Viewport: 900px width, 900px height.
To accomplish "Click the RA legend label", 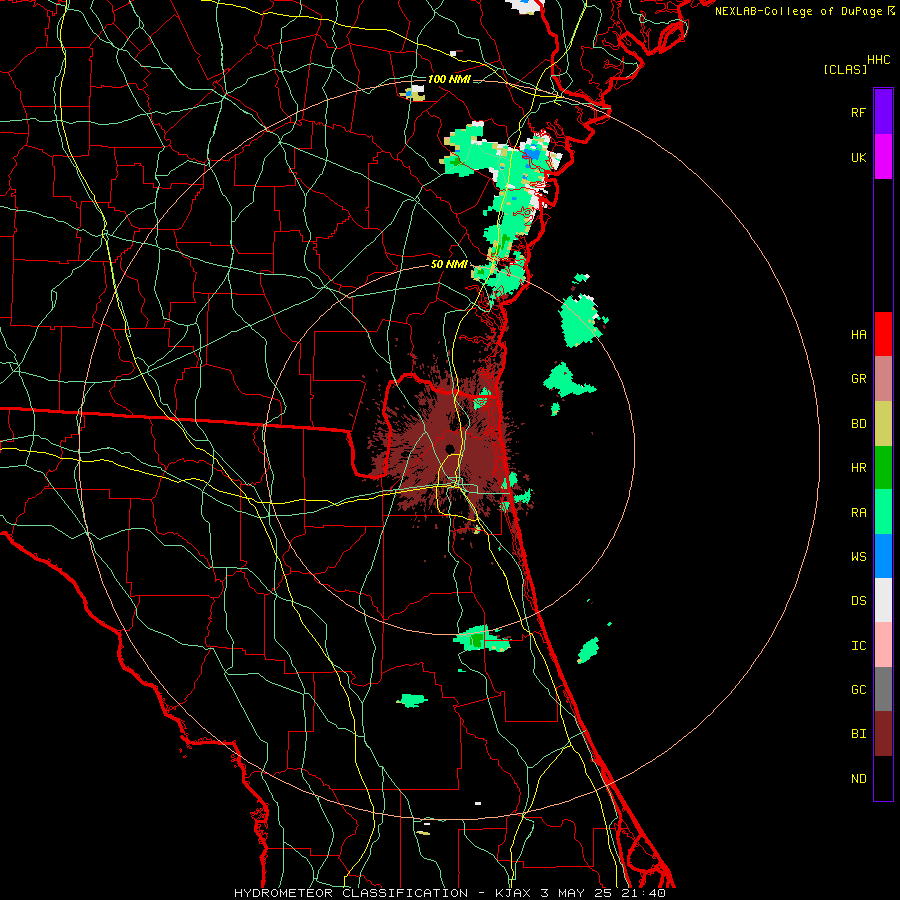I will [x=858, y=512].
